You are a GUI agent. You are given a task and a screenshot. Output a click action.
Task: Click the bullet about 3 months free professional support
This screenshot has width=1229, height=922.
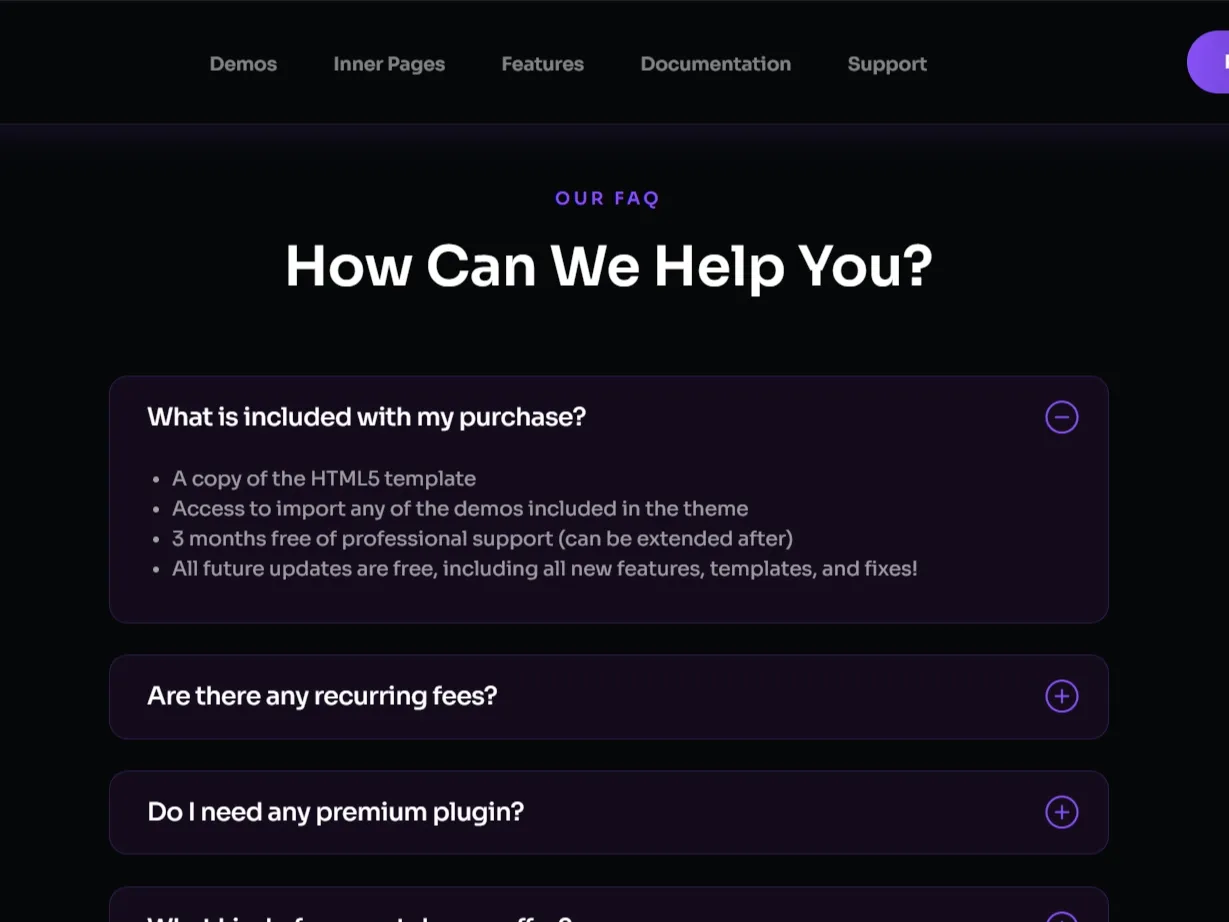482,538
